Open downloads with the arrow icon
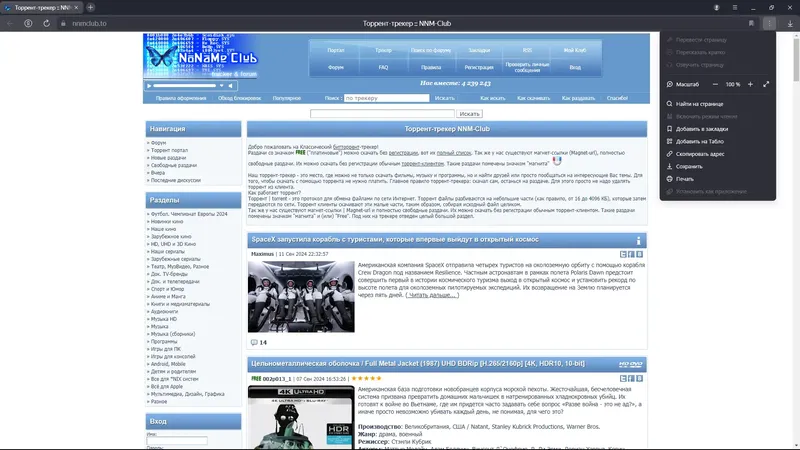This screenshot has width=800, height=450. coord(790,23)
